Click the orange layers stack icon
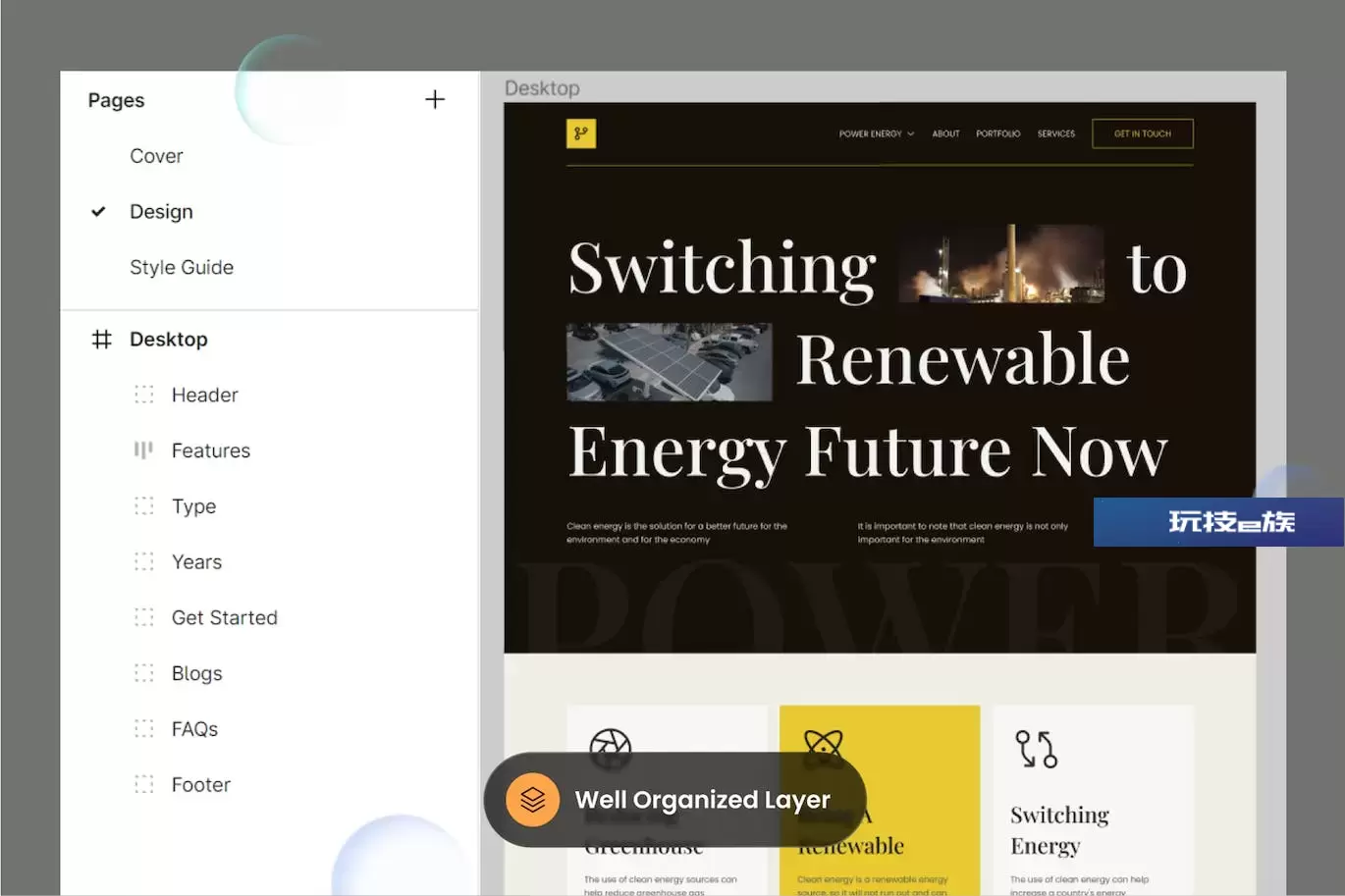The image size is (1345, 896). tap(533, 800)
